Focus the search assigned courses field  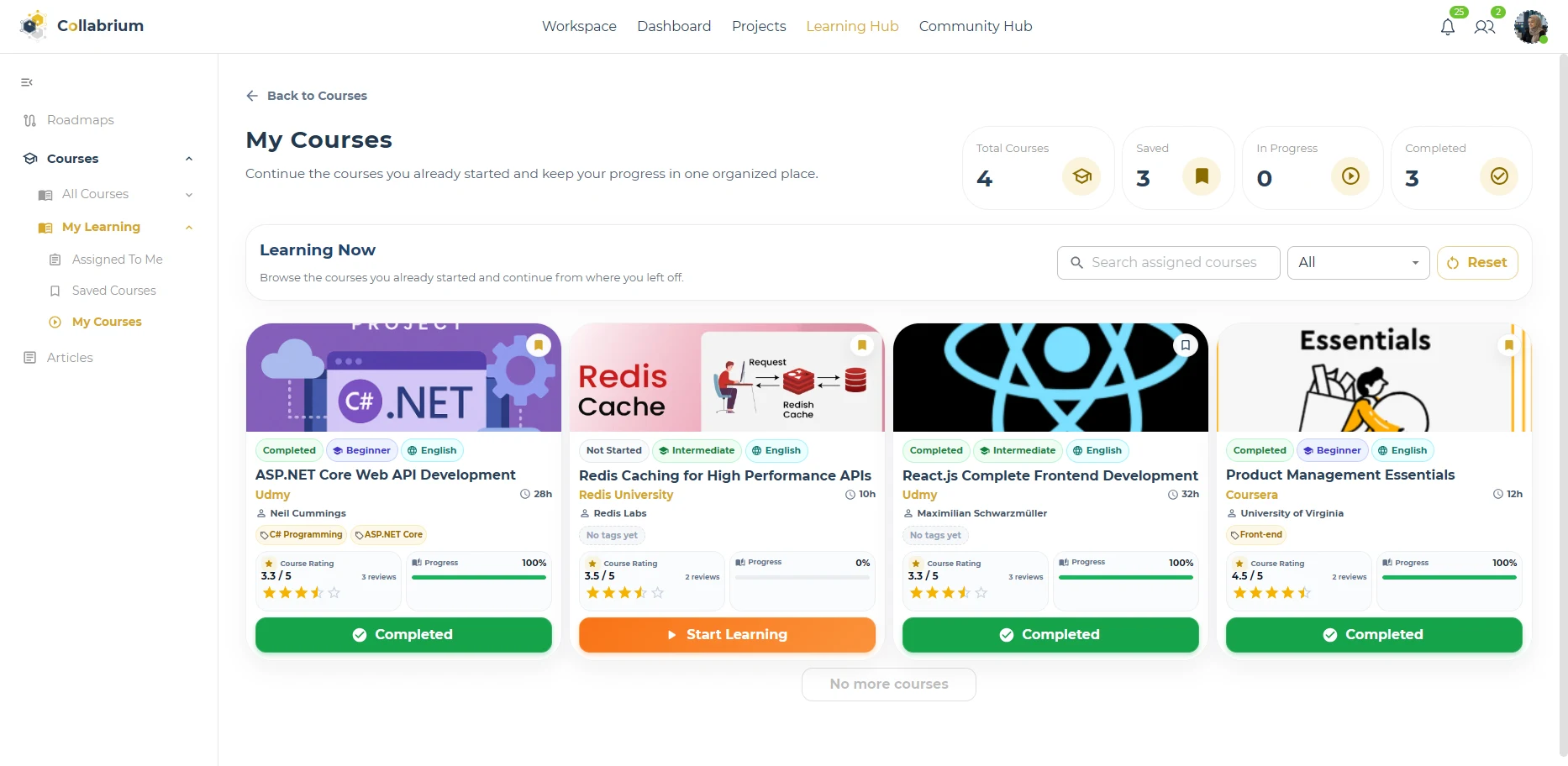(x=1169, y=263)
